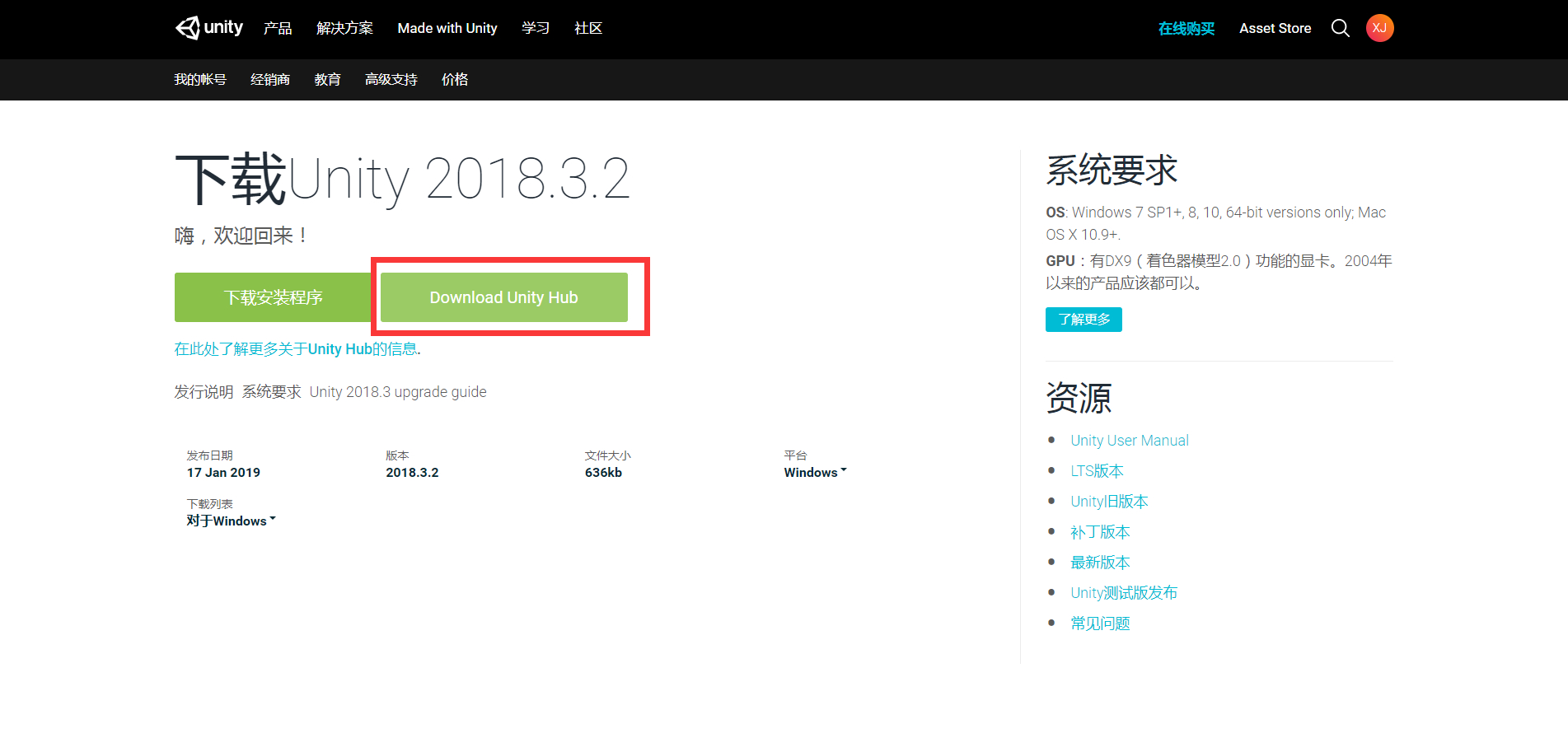Select 价格 in sub-navigation
Screen dimensions: 1568x752
[x=455, y=79]
